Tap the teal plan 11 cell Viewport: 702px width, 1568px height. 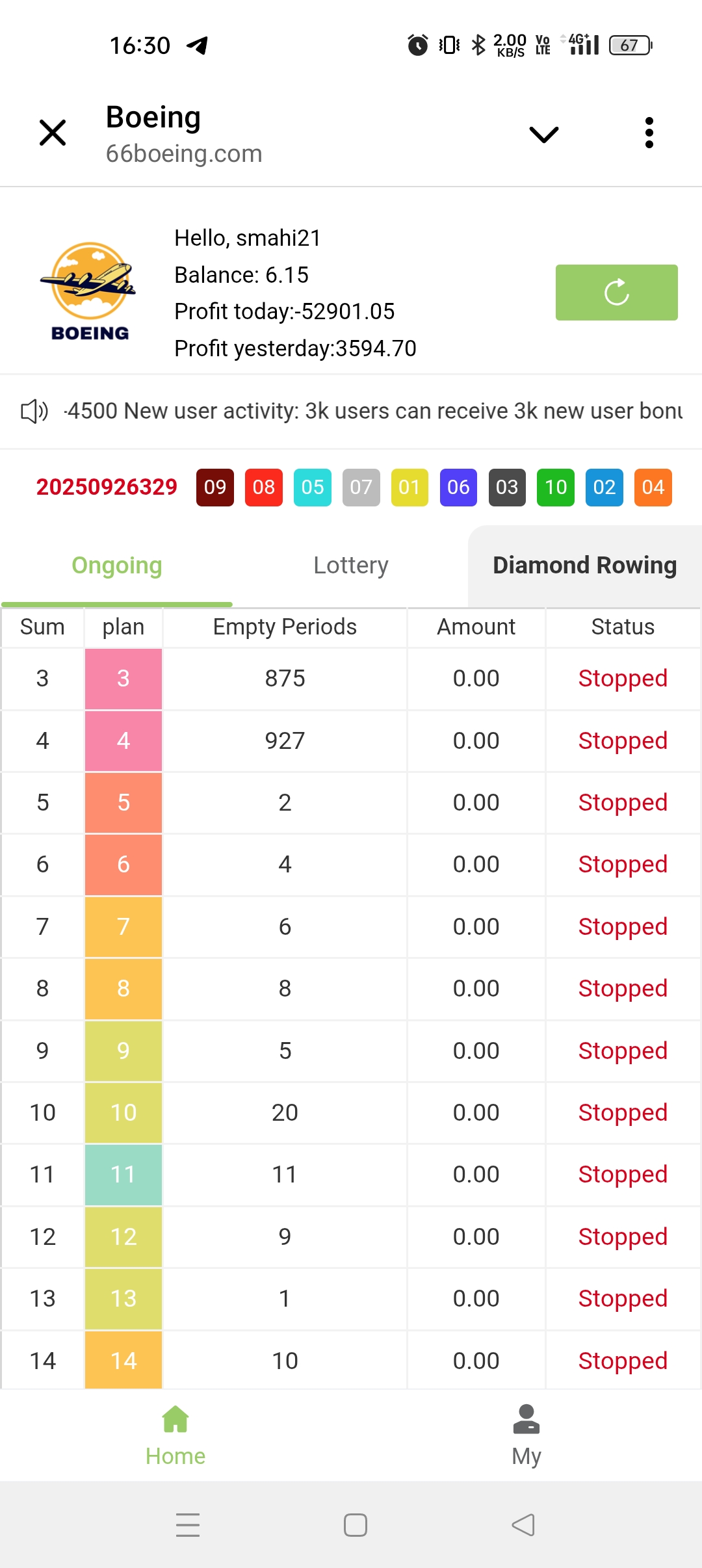click(x=123, y=1175)
